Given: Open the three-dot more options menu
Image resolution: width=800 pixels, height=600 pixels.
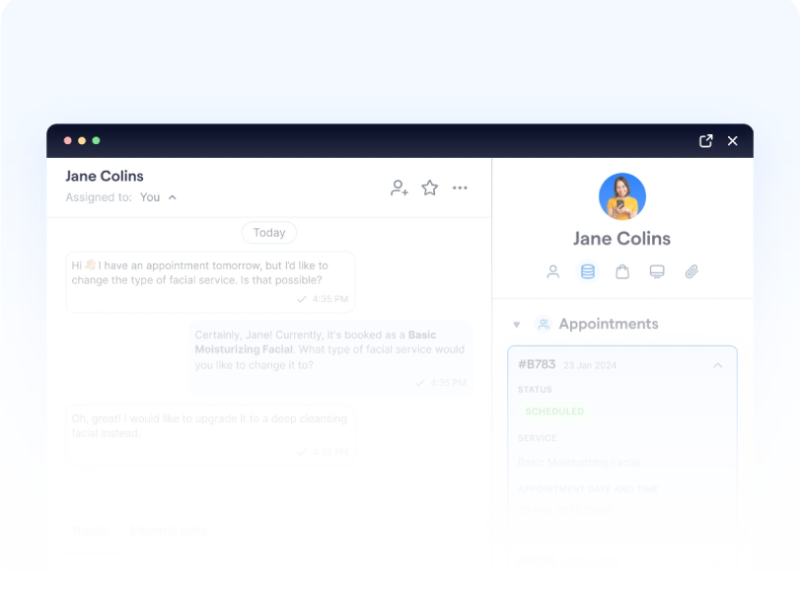Looking at the screenshot, I should point(460,187).
